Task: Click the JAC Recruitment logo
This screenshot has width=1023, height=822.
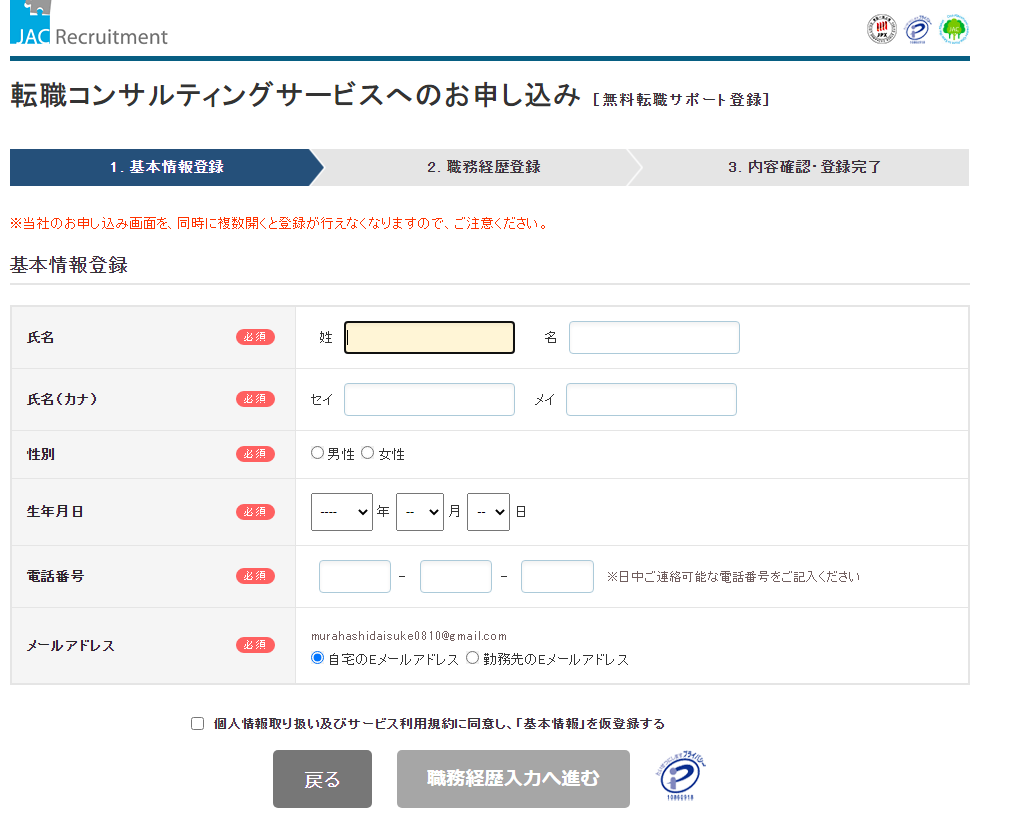Action: (89, 26)
